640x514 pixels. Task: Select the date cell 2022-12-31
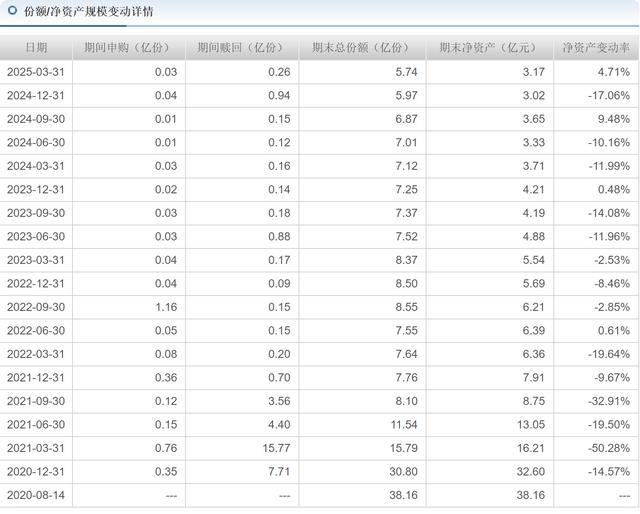(x=36, y=284)
